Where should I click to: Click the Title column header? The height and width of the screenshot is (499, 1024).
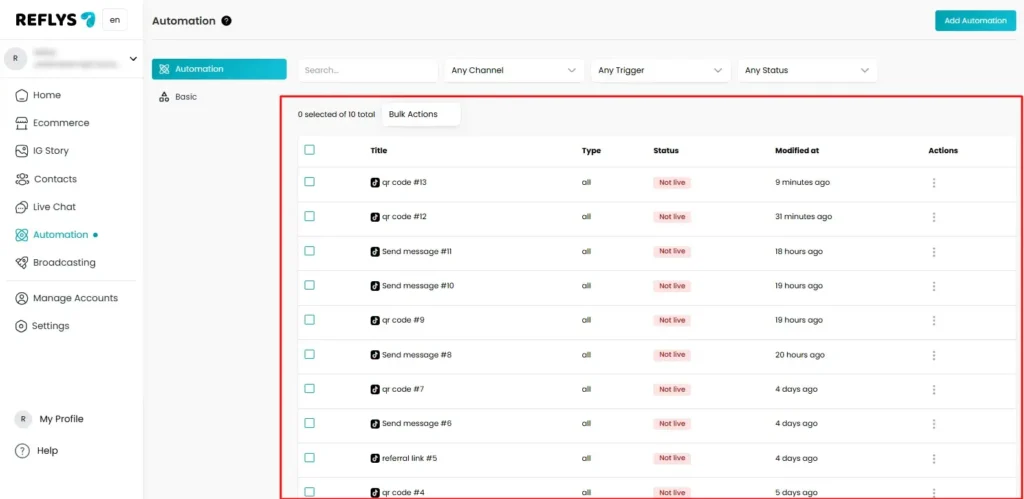[379, 150]
